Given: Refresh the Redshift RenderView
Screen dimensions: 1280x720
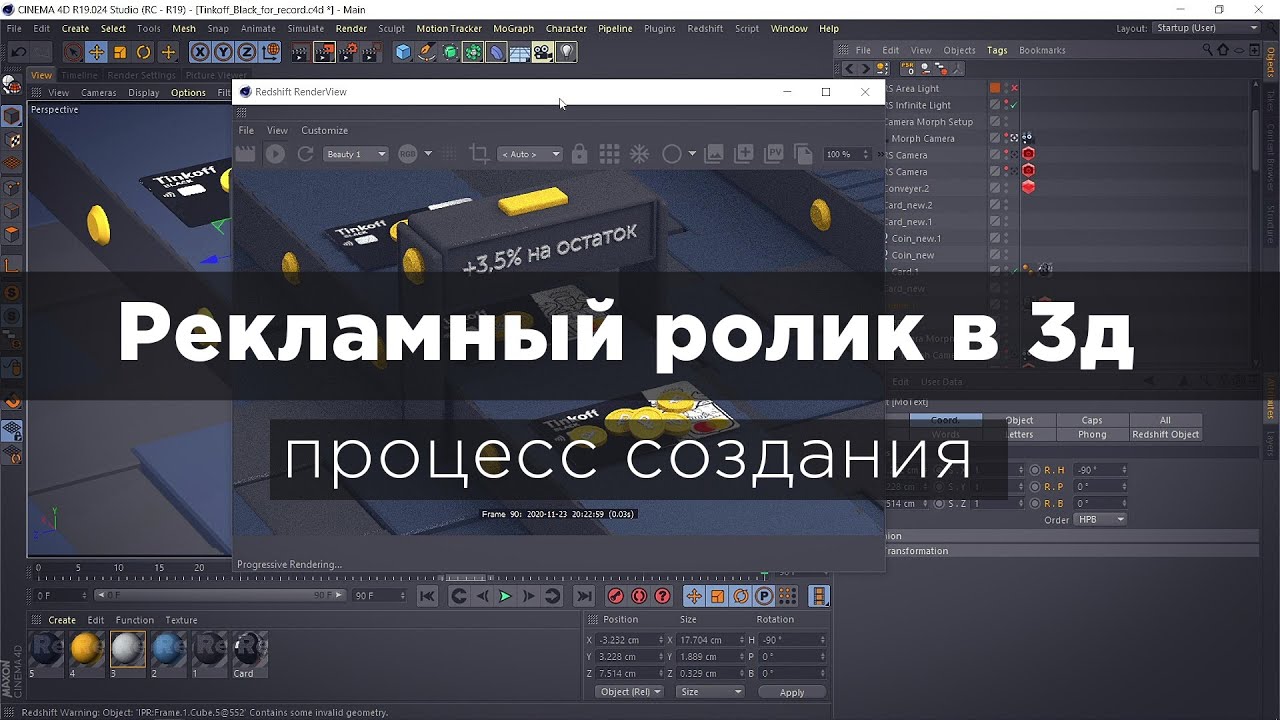Looking at the screenshot, I should (306, 154).
